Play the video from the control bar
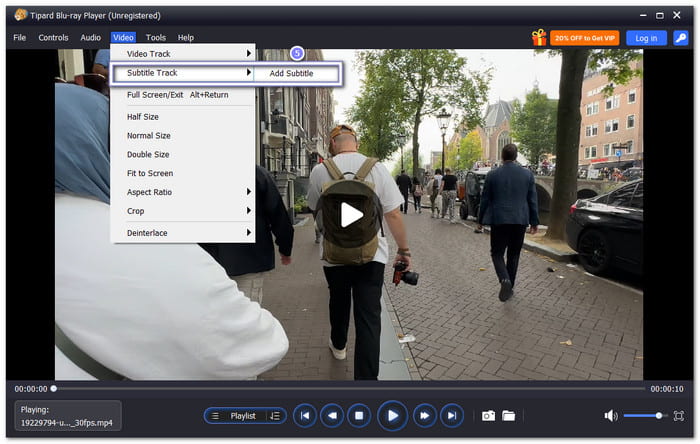The height and width of the screenshot is (444, 700). [x=392, y=416]
